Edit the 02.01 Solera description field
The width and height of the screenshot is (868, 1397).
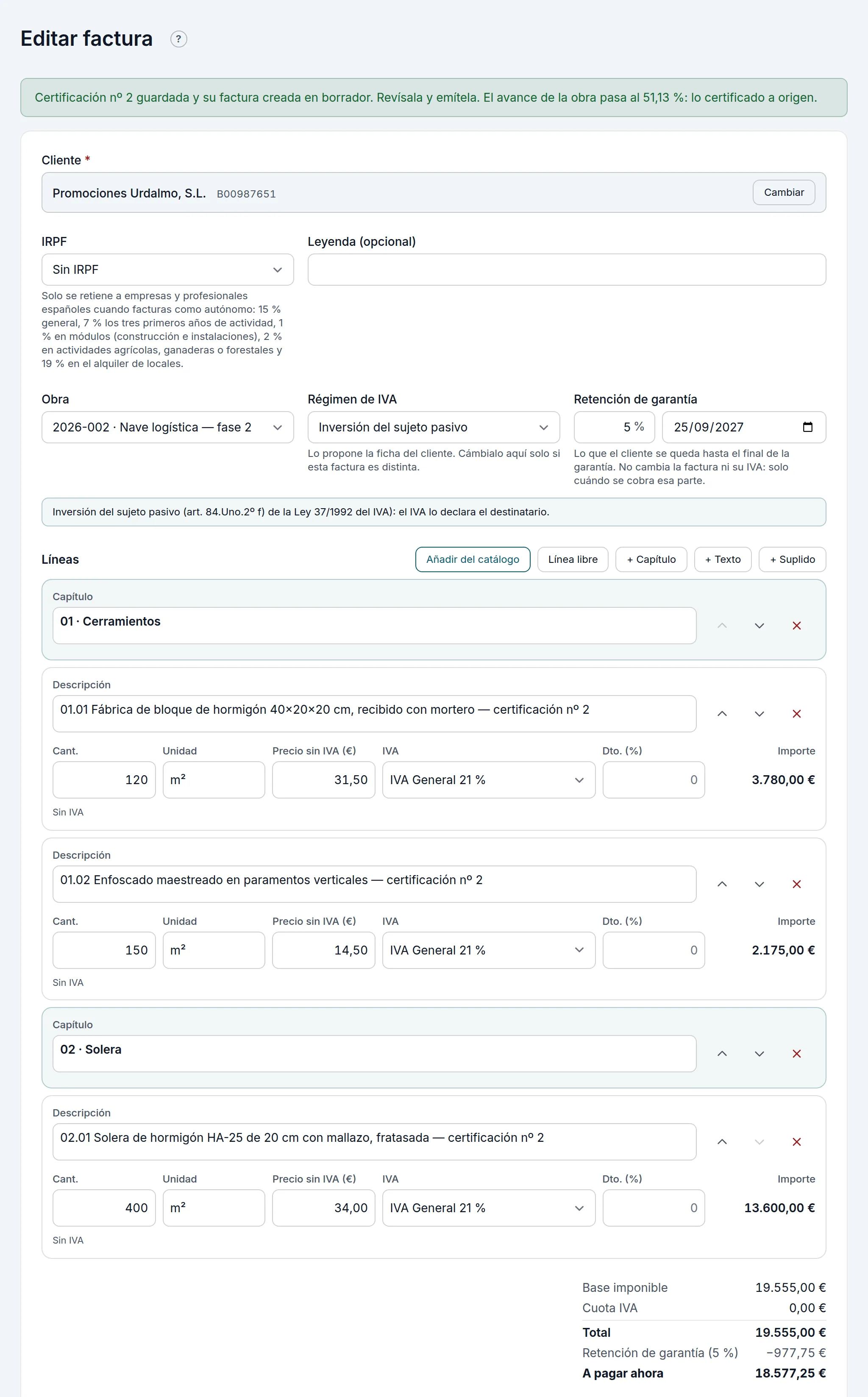coord(374,1141)
